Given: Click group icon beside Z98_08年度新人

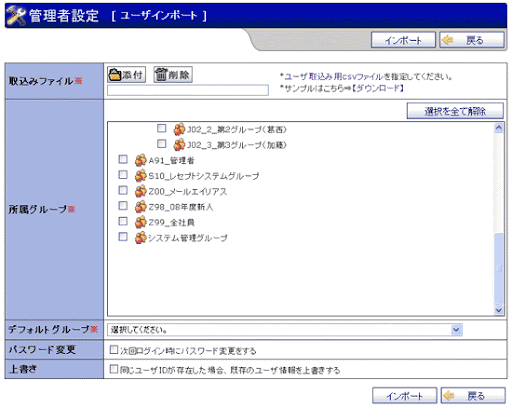Looking at the screenshot, I should point(141,206).
